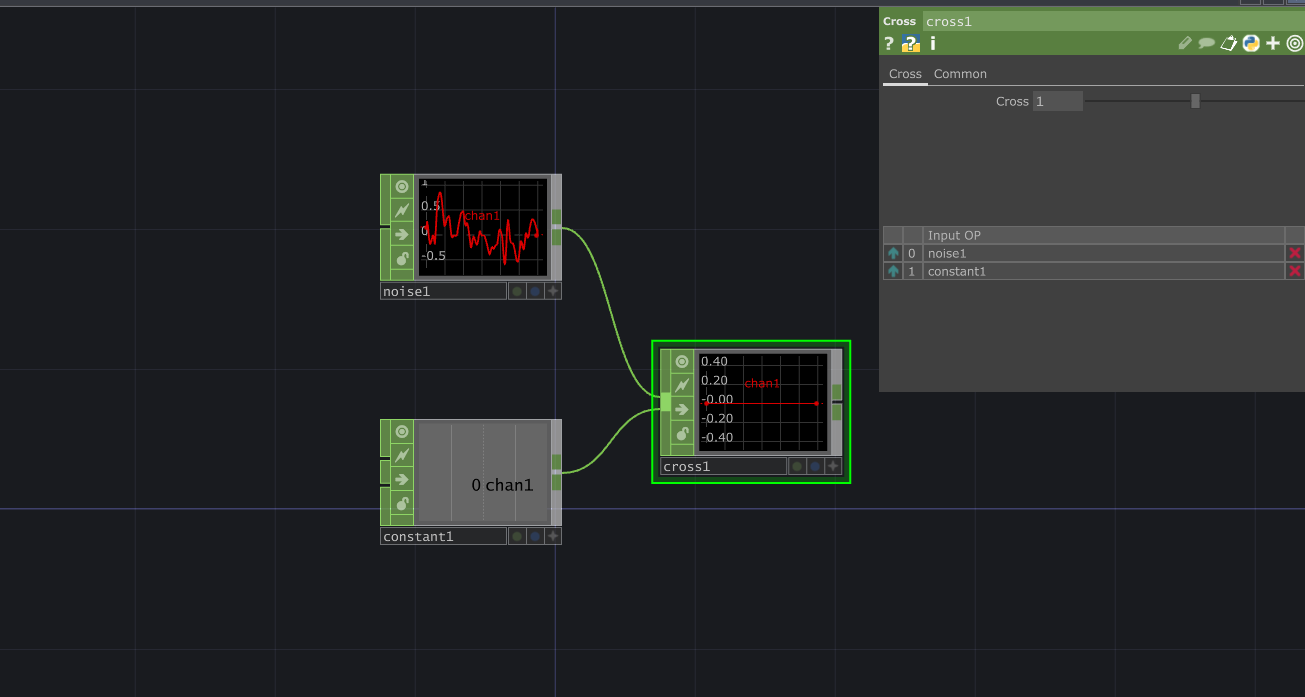Toggle lock flag on cross1 node
The height and width of the screenshot is (697, 1305).
(x=682, y=434)
